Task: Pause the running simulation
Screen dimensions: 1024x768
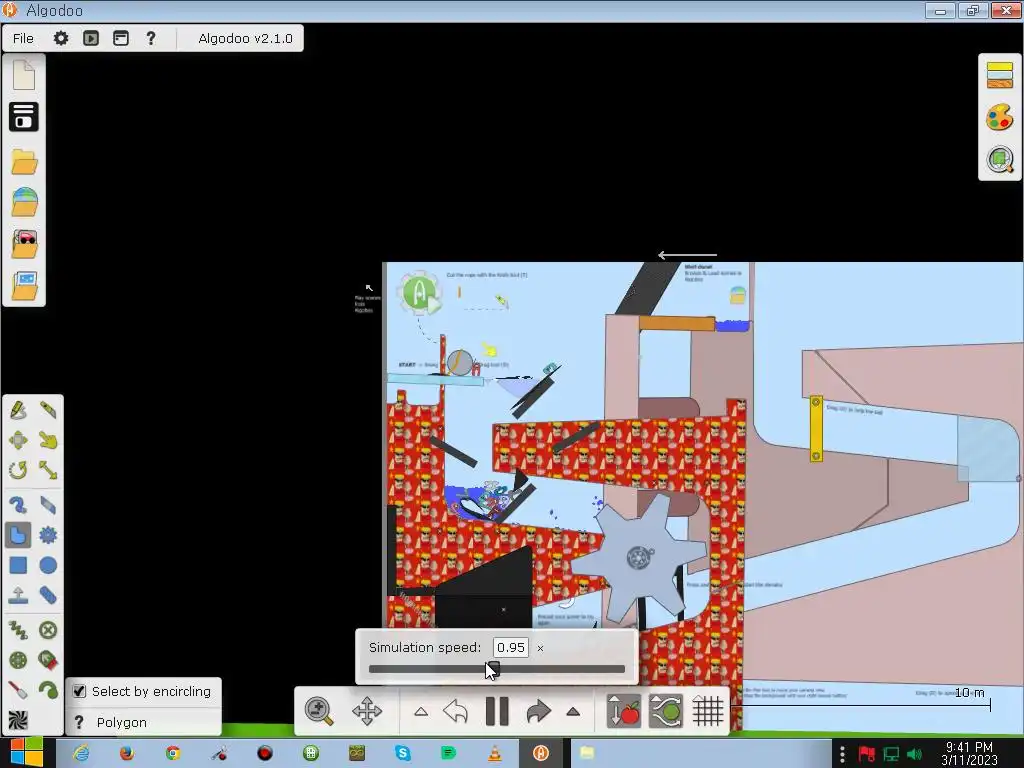Action: tap(497, 711)
